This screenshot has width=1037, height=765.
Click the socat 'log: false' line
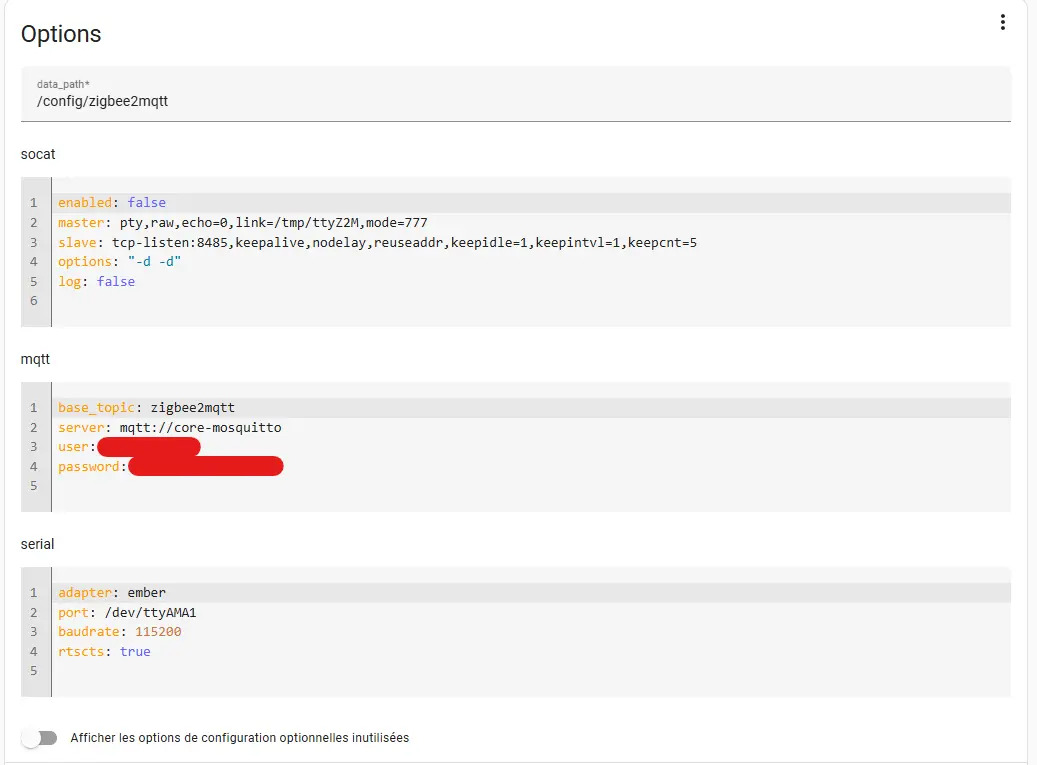(x=96, y=282)
